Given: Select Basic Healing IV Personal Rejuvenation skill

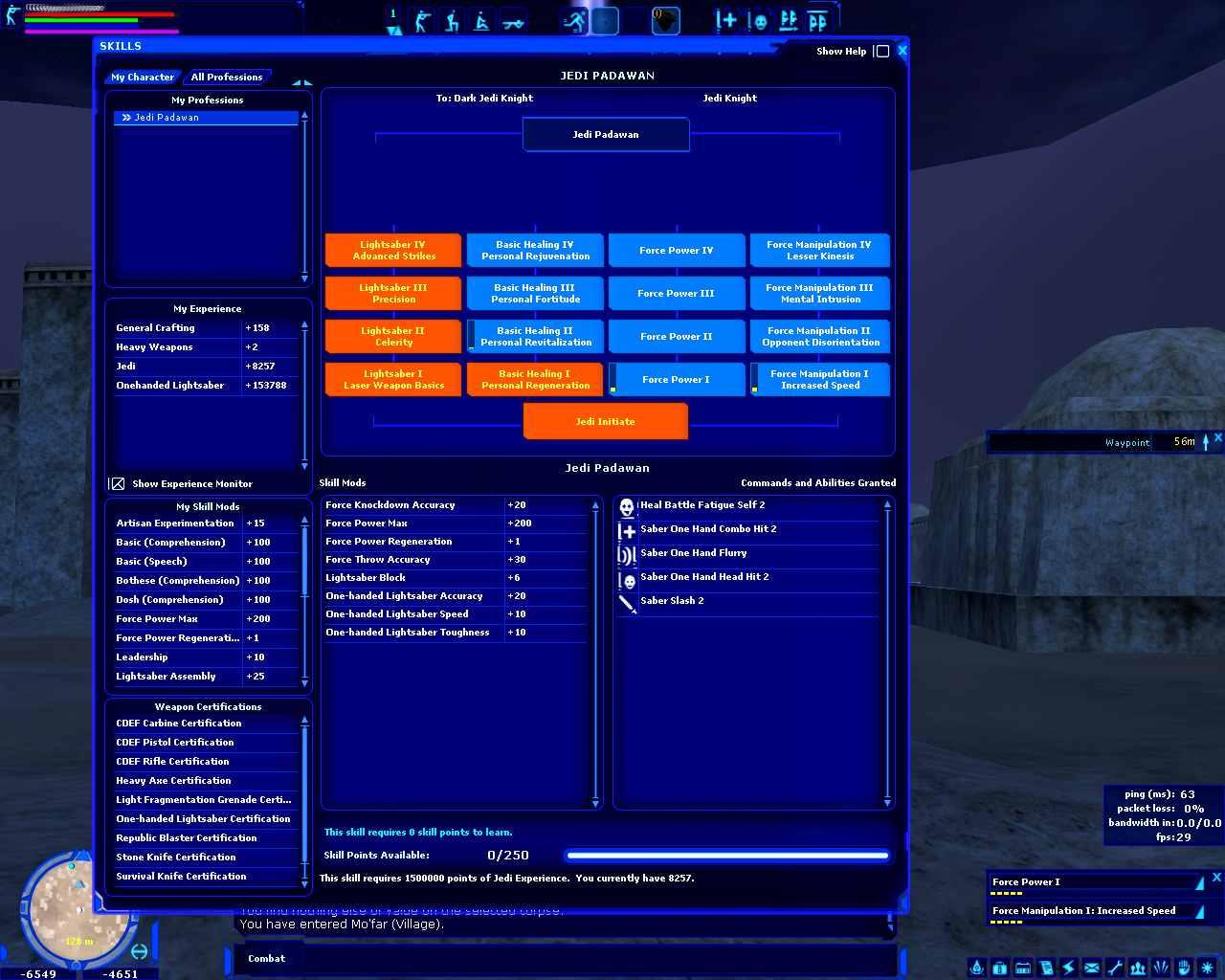Looking at the screenshot, I should click(535, 251).
